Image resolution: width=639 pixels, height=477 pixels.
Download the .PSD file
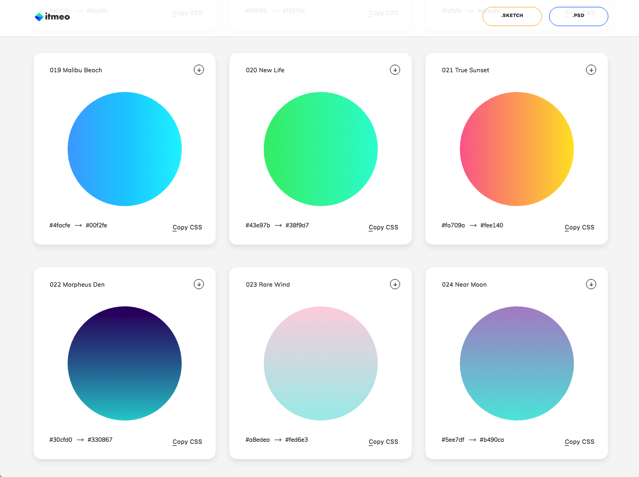coord(578,16)
